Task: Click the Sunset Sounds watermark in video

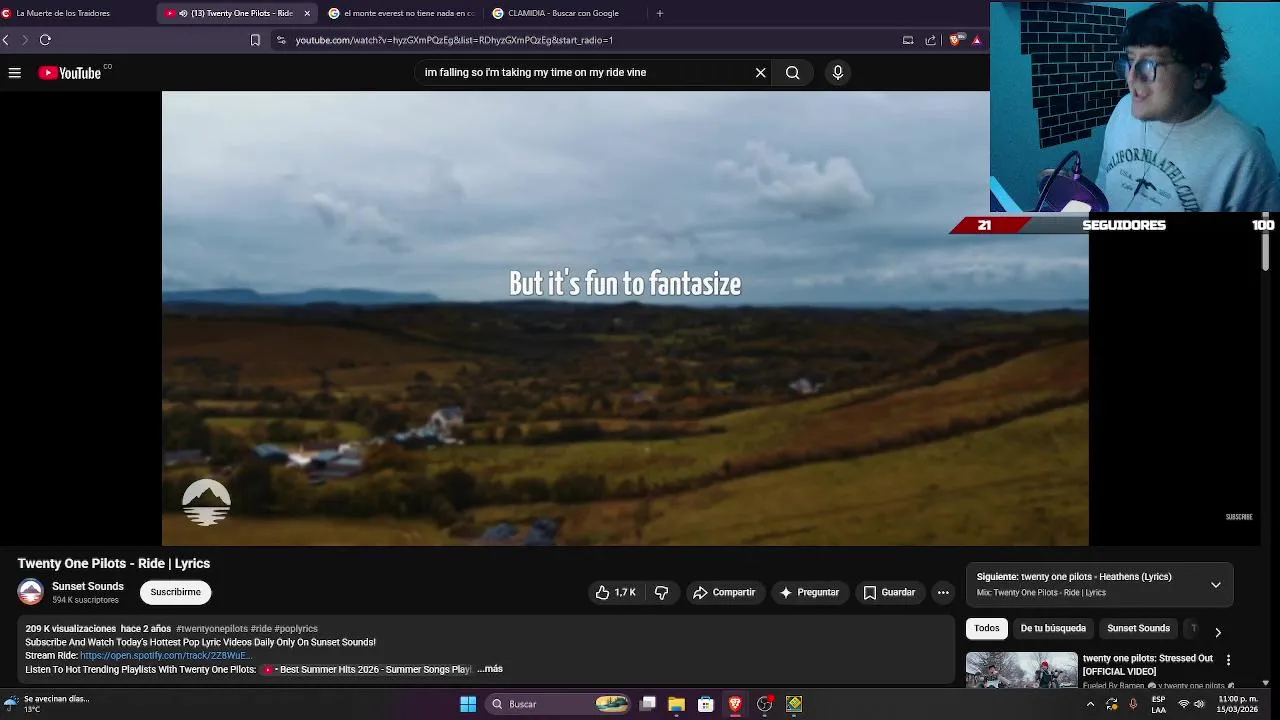Action: (206, 502)
